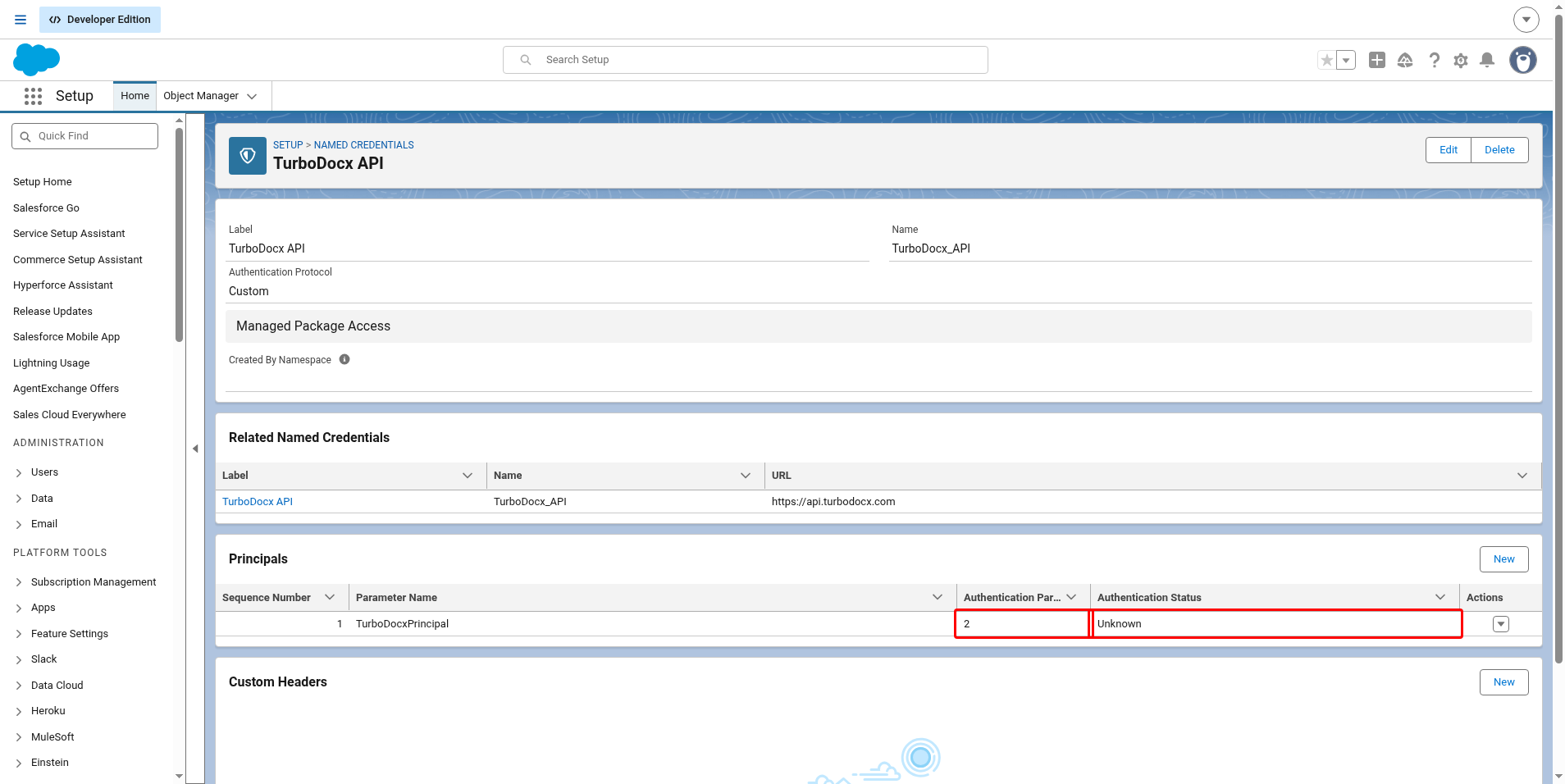Click the favorites star icon

(1326, 60)
